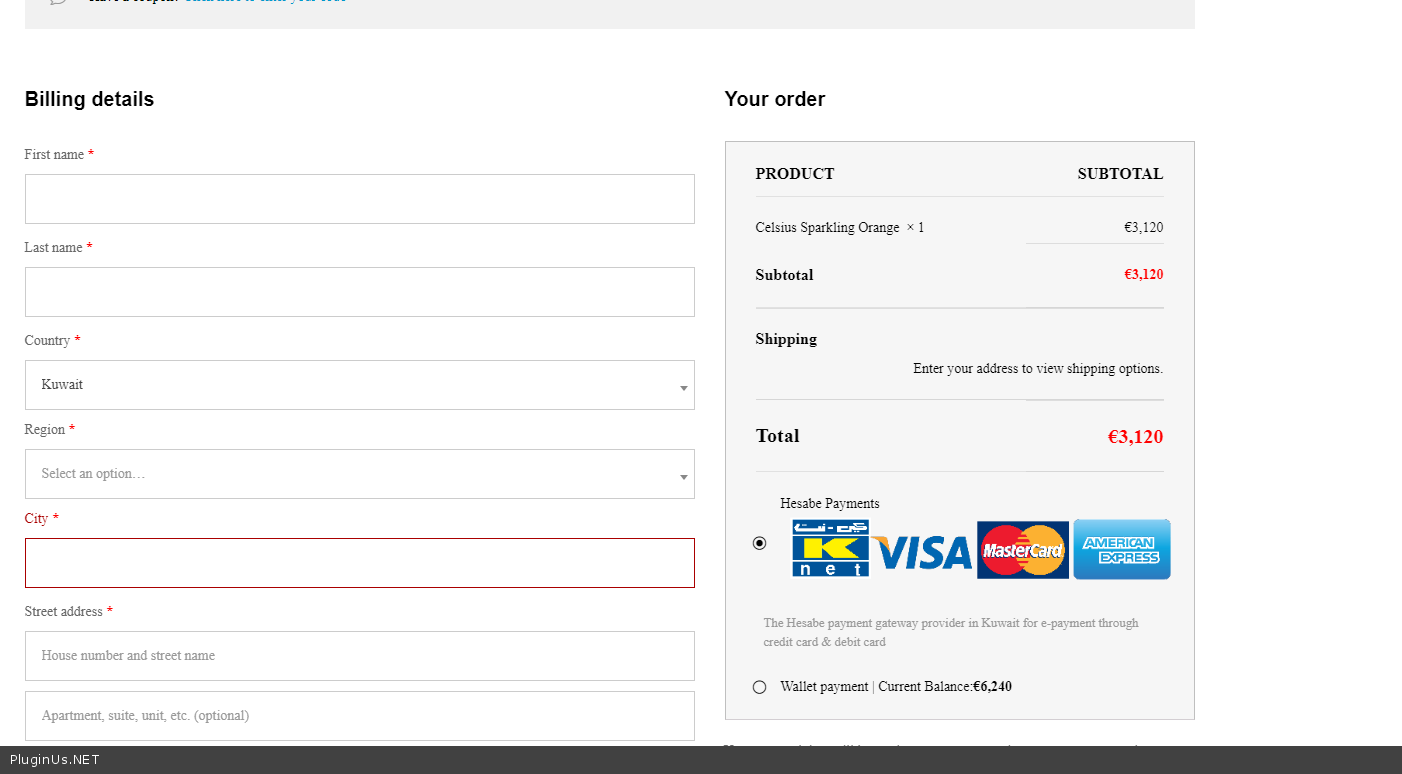Focus the First name input field
Image resolution: width=1402 pixels, height=774 pixels.
(359, 199)
